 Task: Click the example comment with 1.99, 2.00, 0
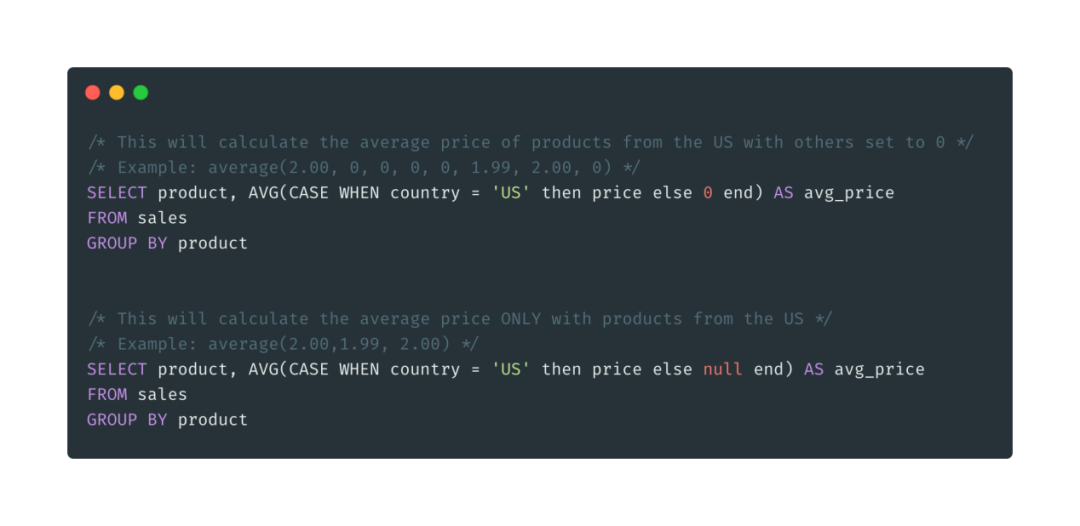pos(364,168)
